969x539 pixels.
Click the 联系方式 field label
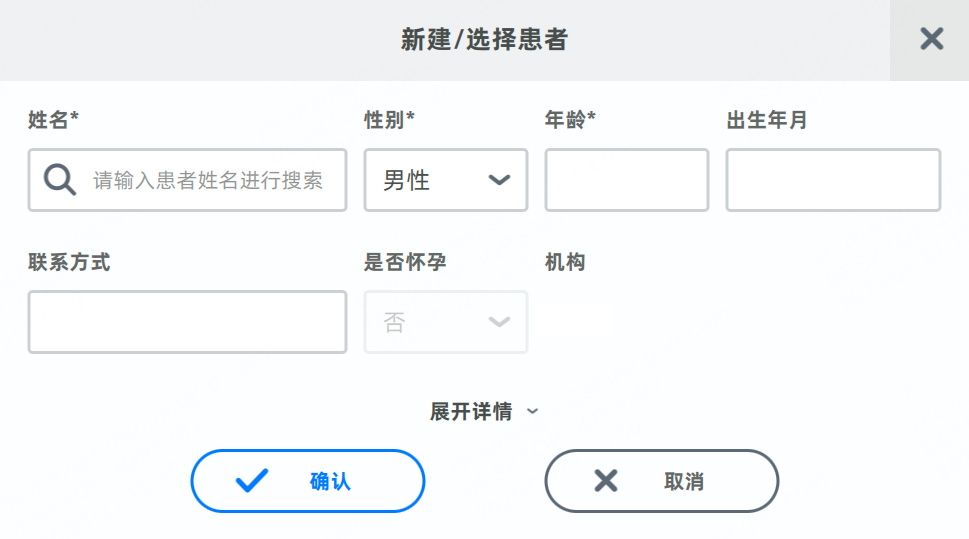(x=69, y=262)
